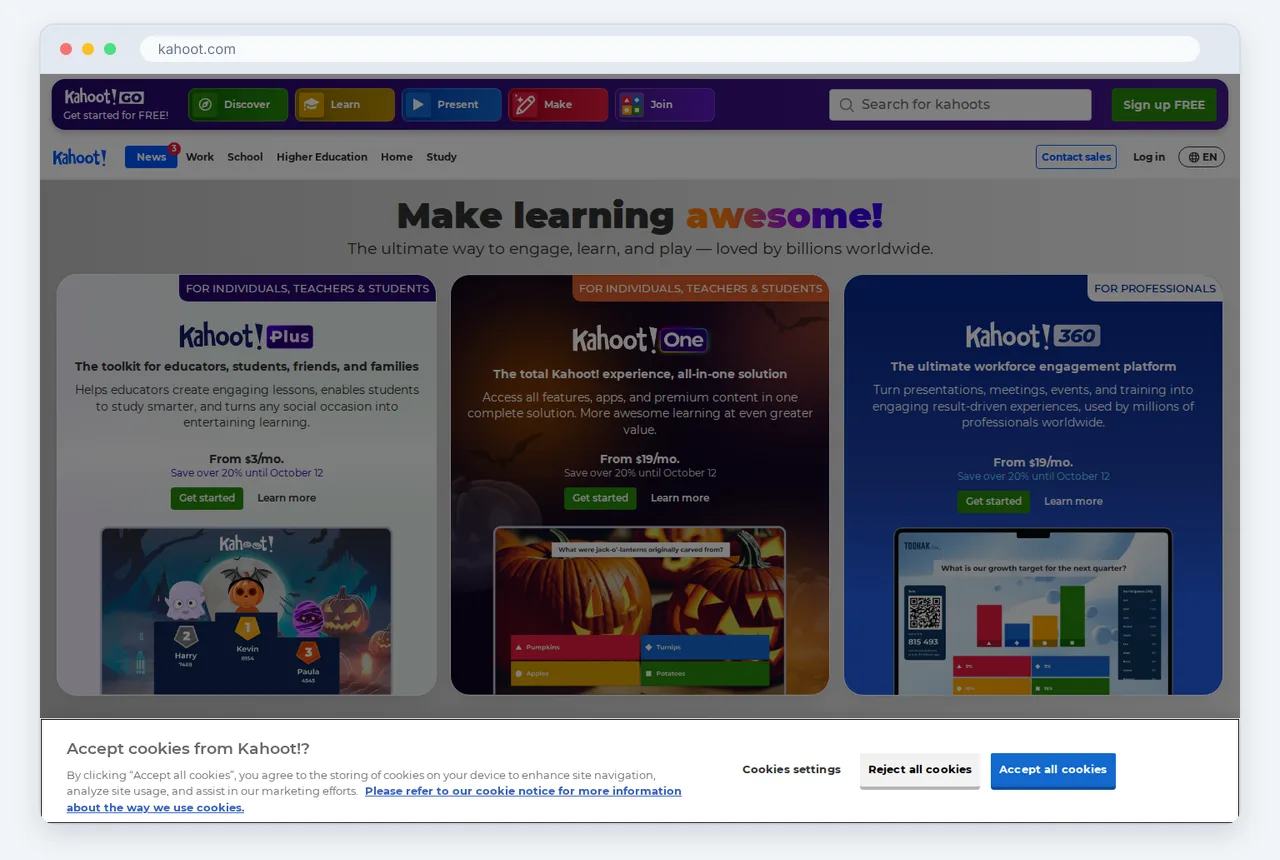Viewport: 1280px width, 860px height.
Task: Open the News tab
Action: click(x=151, y=157)
